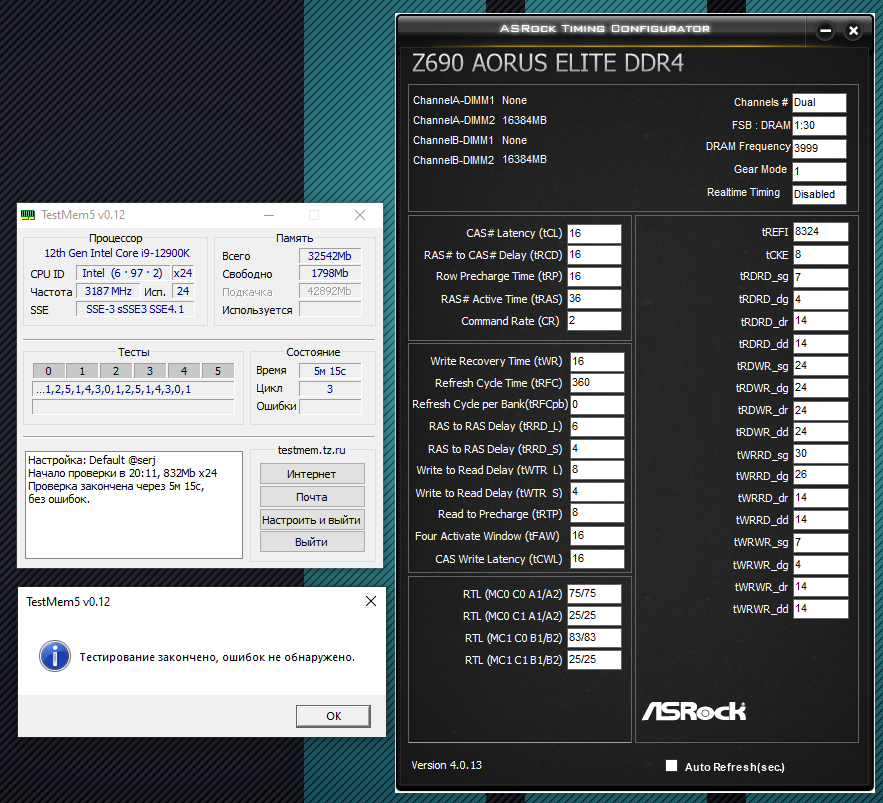Screen dimensions: 883x803
Task: Click the tWRWR_dd value field
Action: point(820,609)
